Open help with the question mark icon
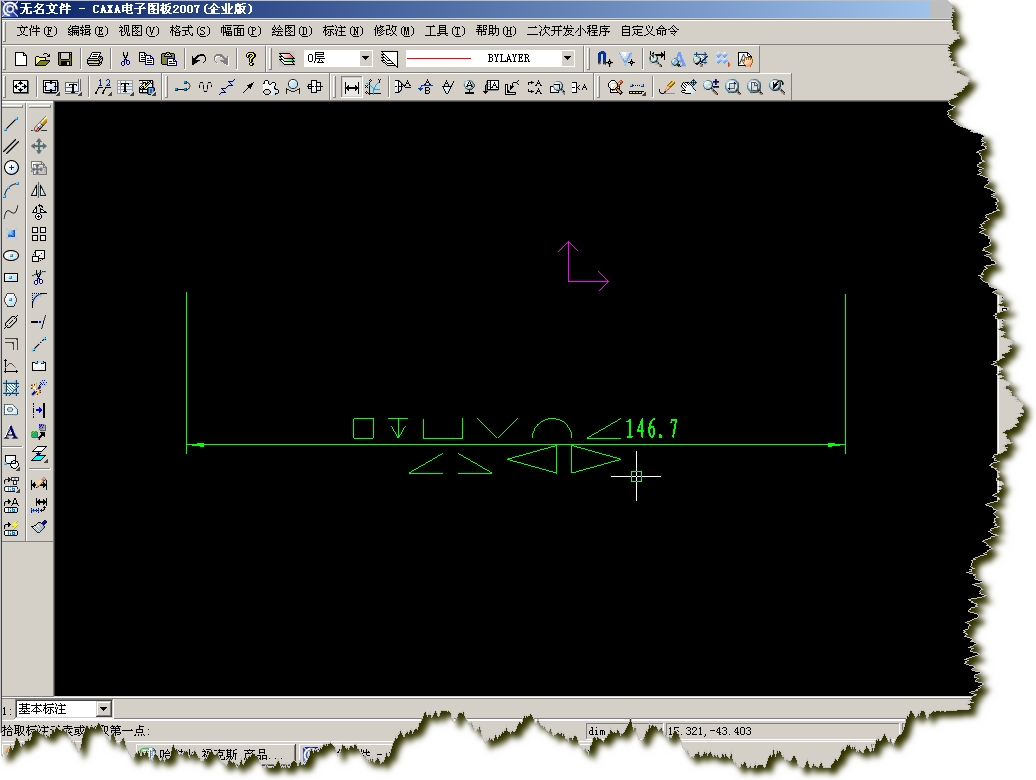1036x780 pixels. click(x=250, y=59)
